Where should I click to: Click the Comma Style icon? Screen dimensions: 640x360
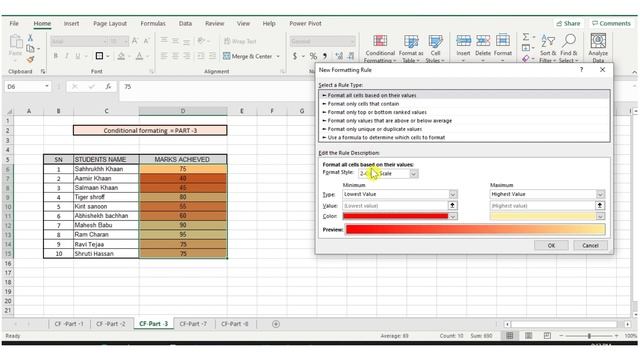325,56
